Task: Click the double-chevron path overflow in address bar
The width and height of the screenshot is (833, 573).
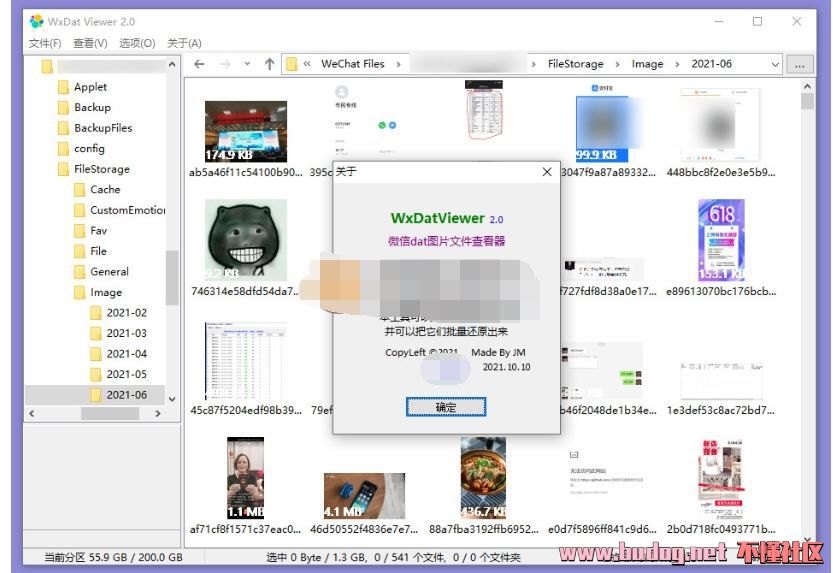Action: coord(307,64)
